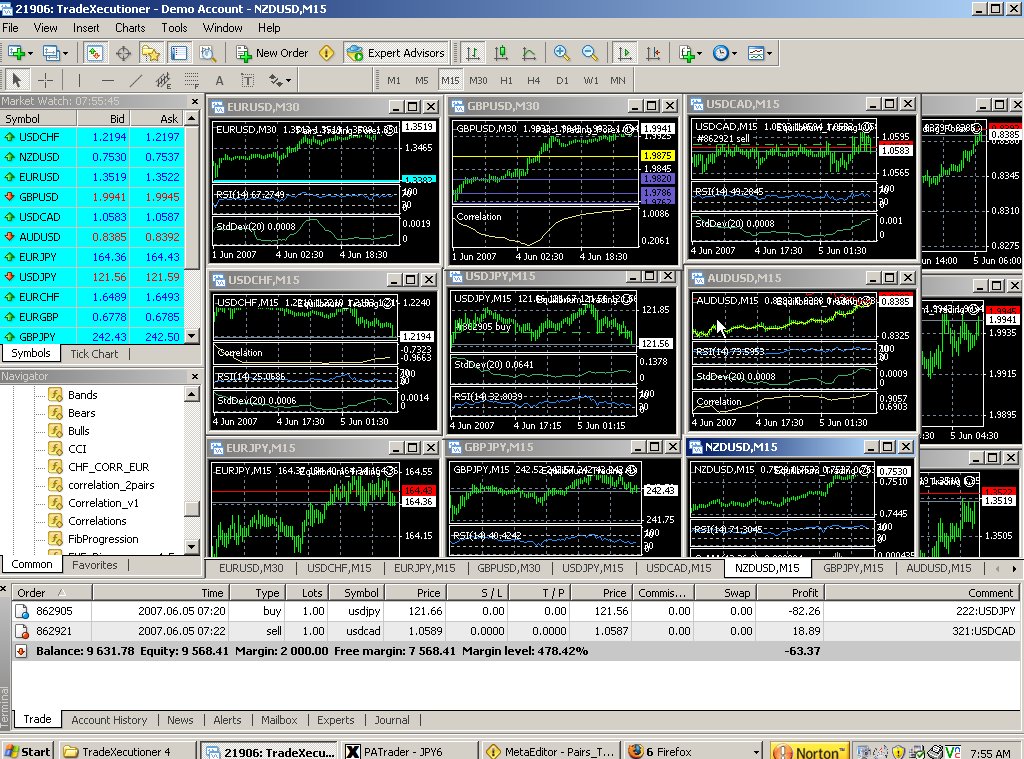This screenshot has width=1024, height=759.
Task: Select the arrow cursor tool
Action: pos(17,80)
